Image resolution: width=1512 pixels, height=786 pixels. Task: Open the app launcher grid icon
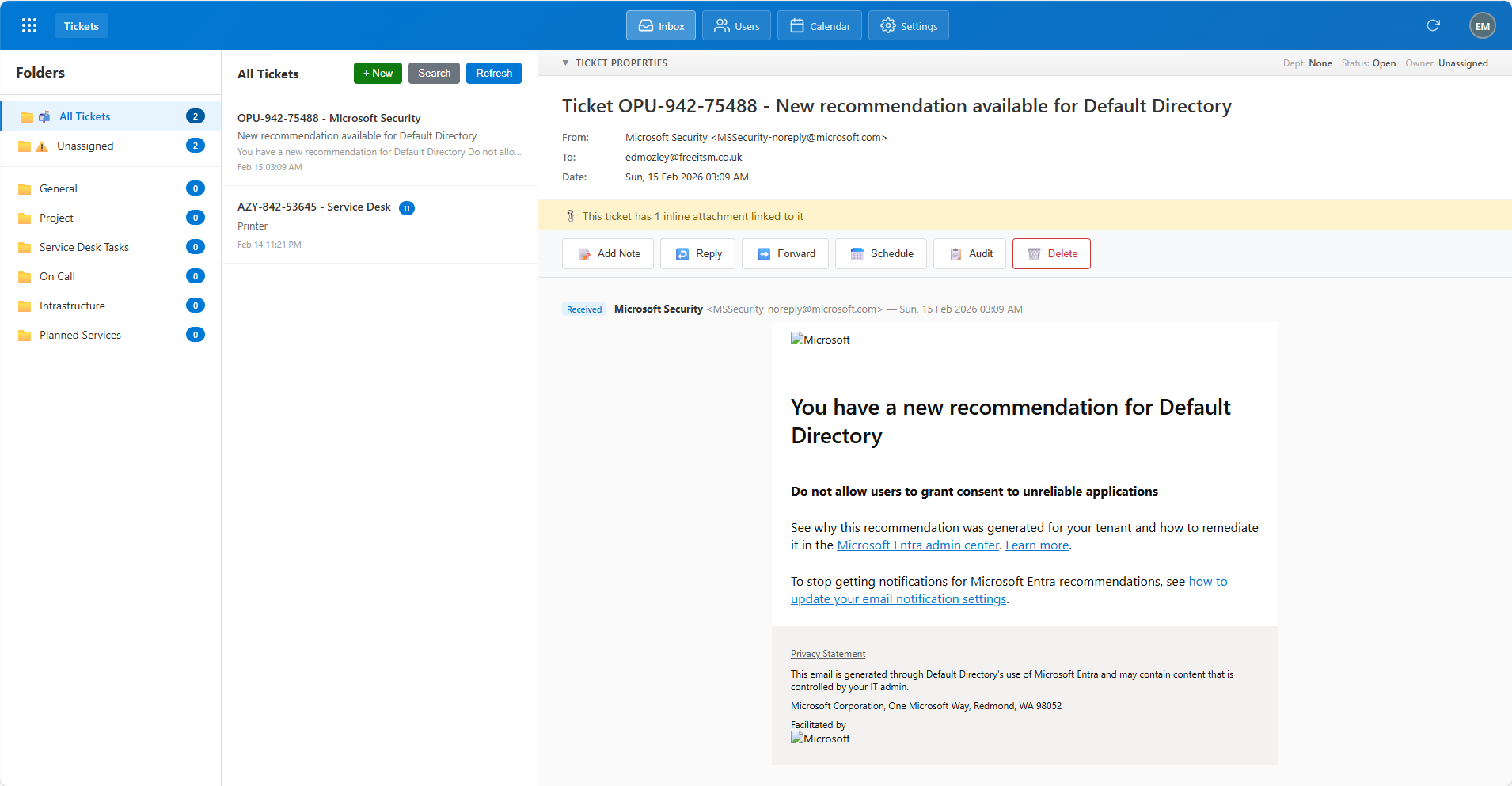29,25
